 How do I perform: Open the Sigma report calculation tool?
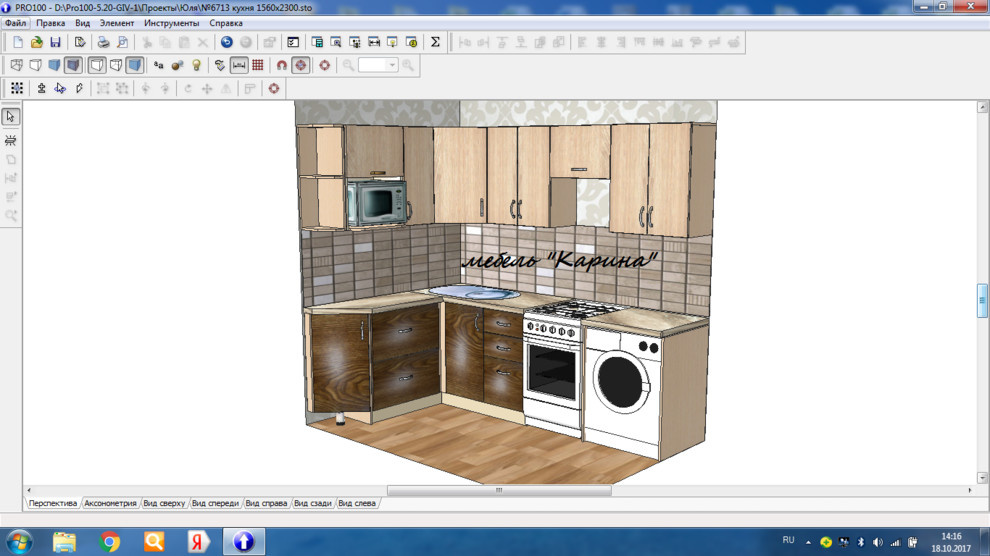pos(435,42)
